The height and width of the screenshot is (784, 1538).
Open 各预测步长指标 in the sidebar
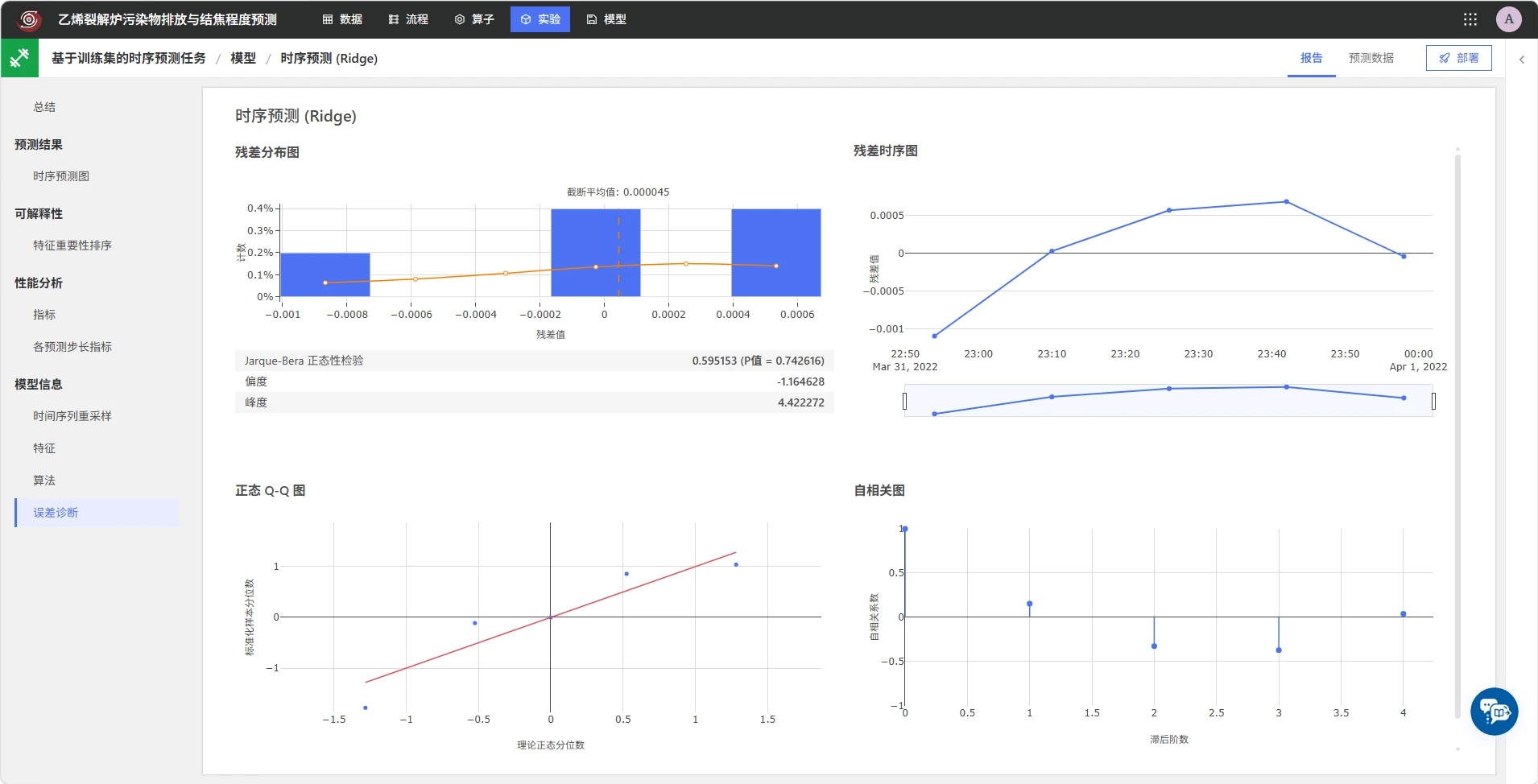click(72, 347)
